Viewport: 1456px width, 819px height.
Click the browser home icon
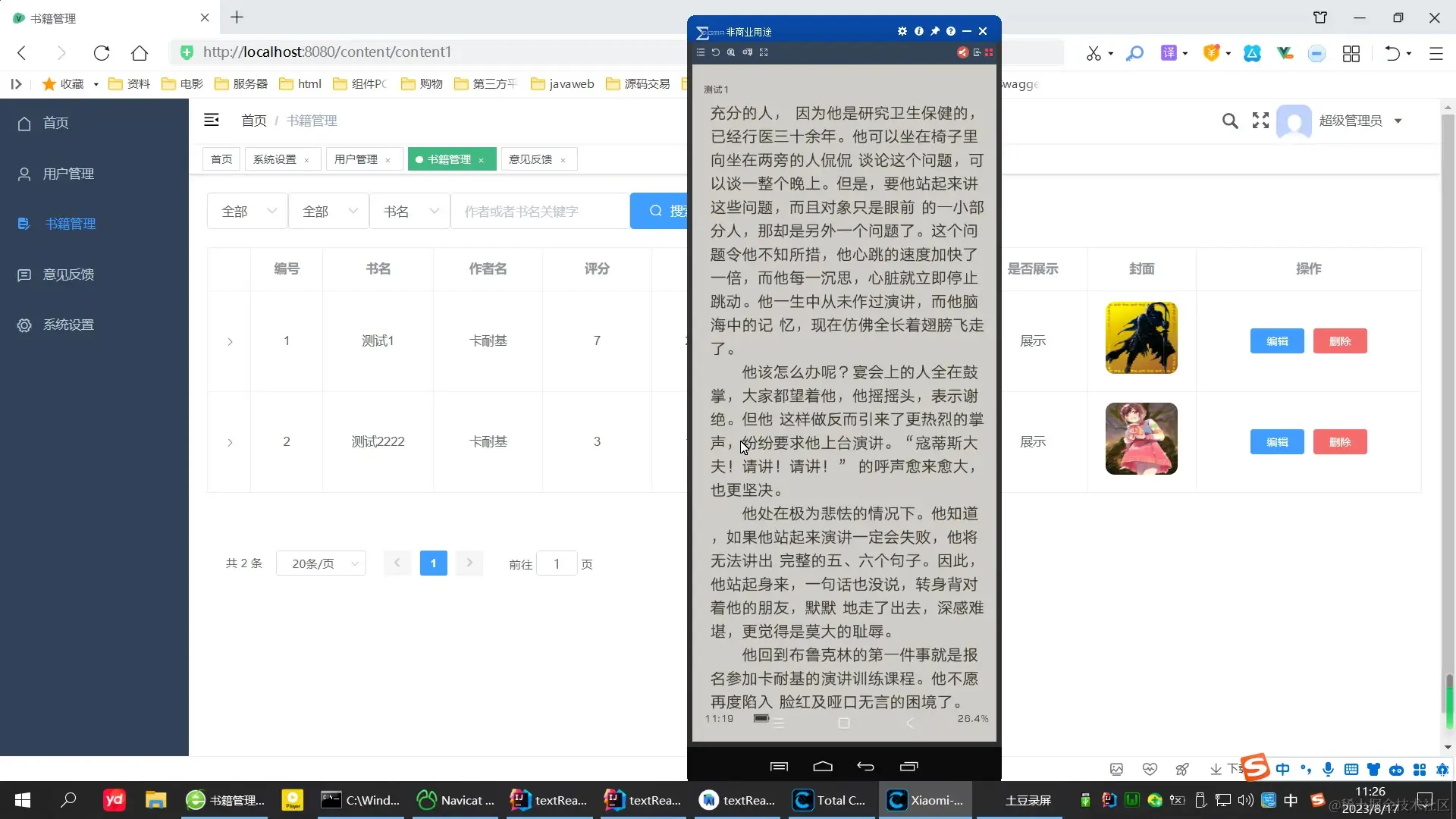coord(140,52)
